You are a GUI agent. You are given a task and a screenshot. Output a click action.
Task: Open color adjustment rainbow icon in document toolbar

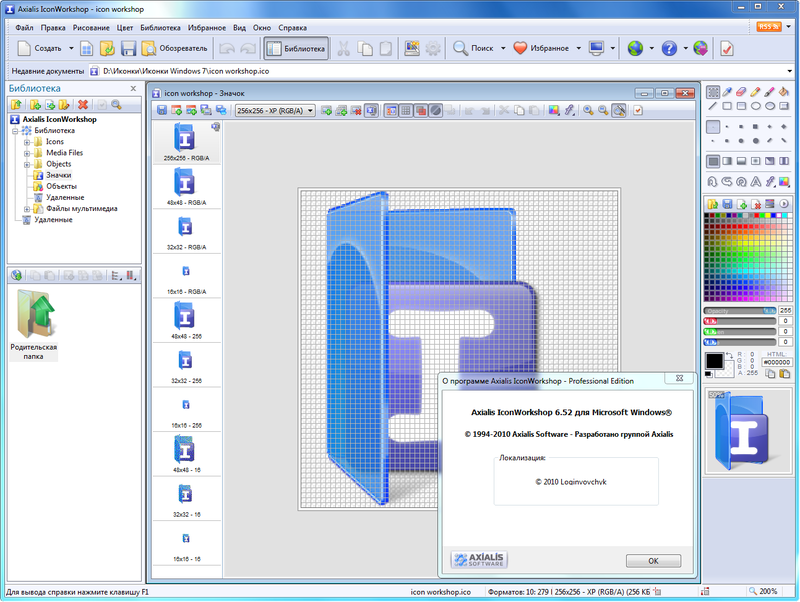pyautogui.click(x=554, y=110)
